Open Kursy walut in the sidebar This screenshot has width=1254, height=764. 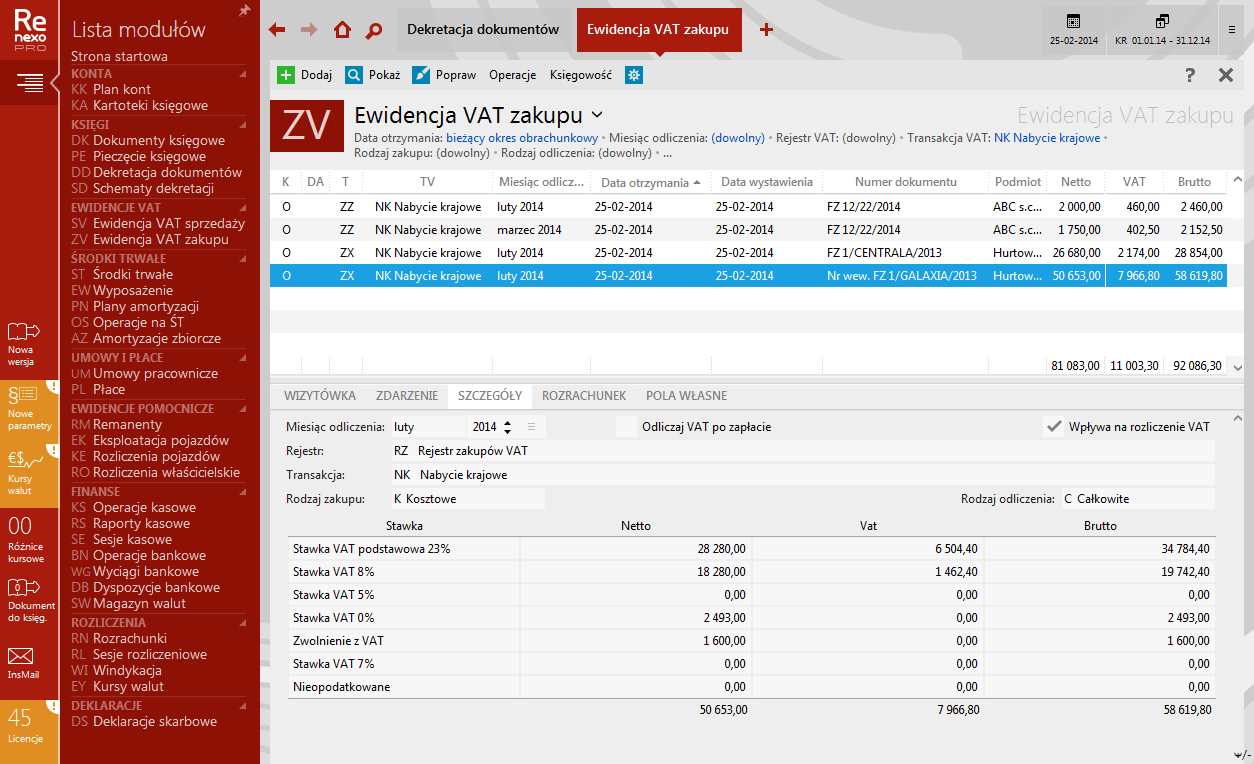pyautogui.click(x=30, y=472)
